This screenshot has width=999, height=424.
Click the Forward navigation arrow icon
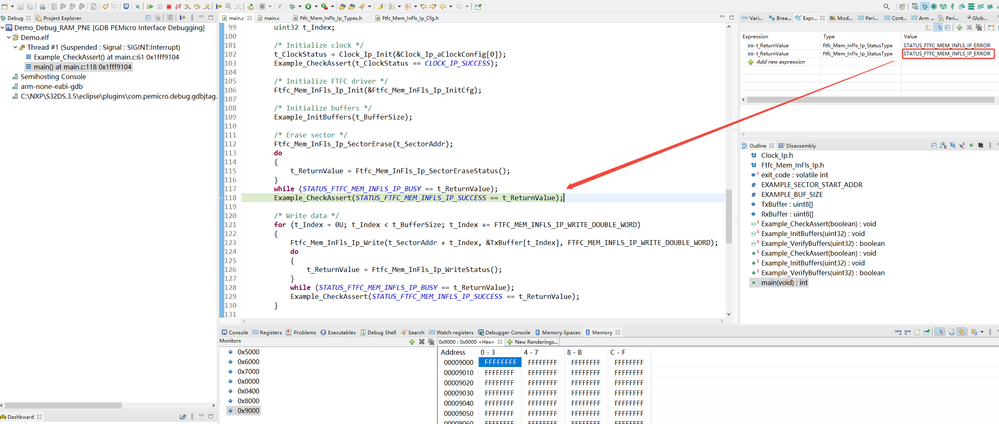tap(459, 6)
